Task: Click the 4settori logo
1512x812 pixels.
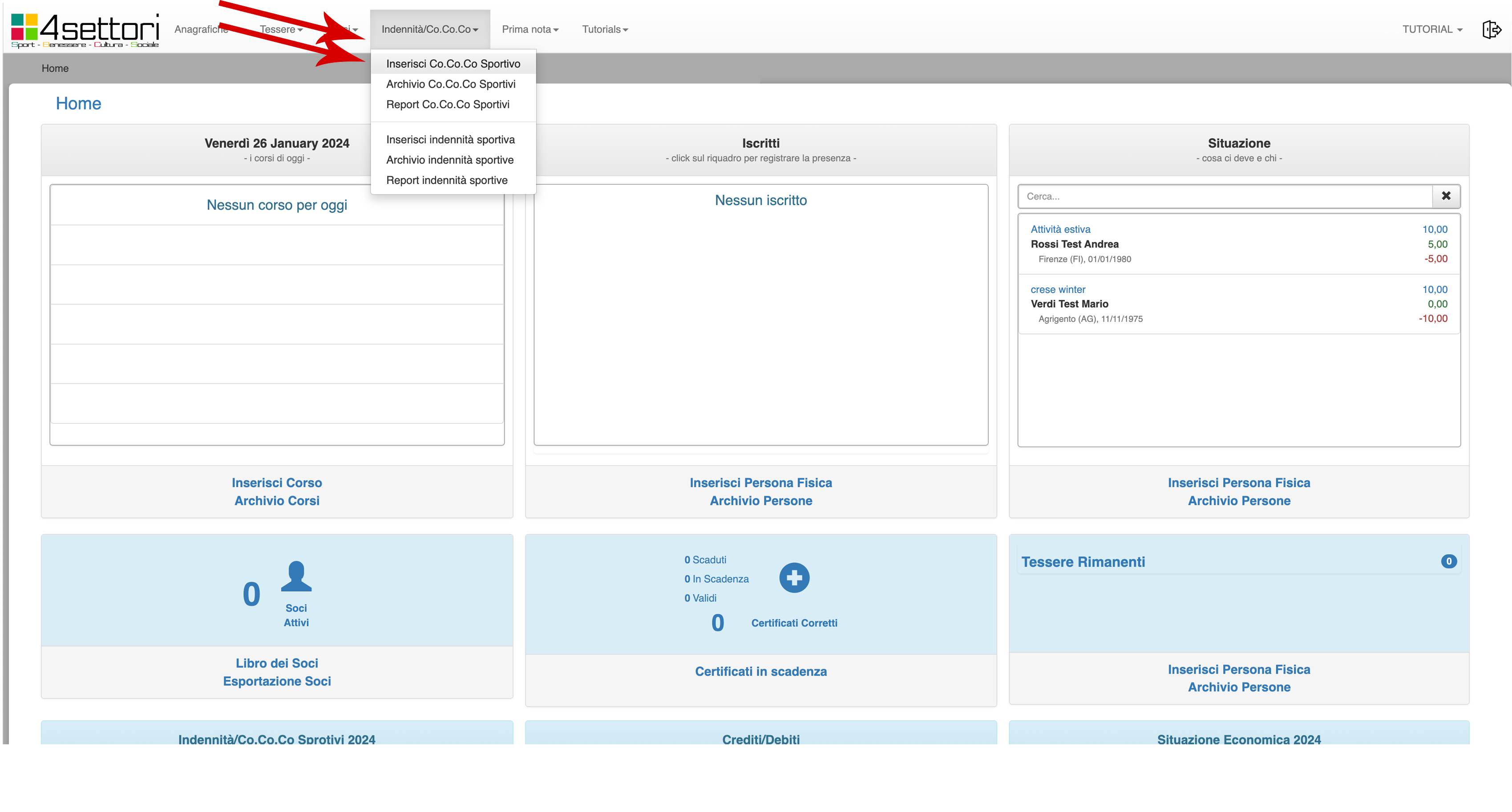Action: 85,29
